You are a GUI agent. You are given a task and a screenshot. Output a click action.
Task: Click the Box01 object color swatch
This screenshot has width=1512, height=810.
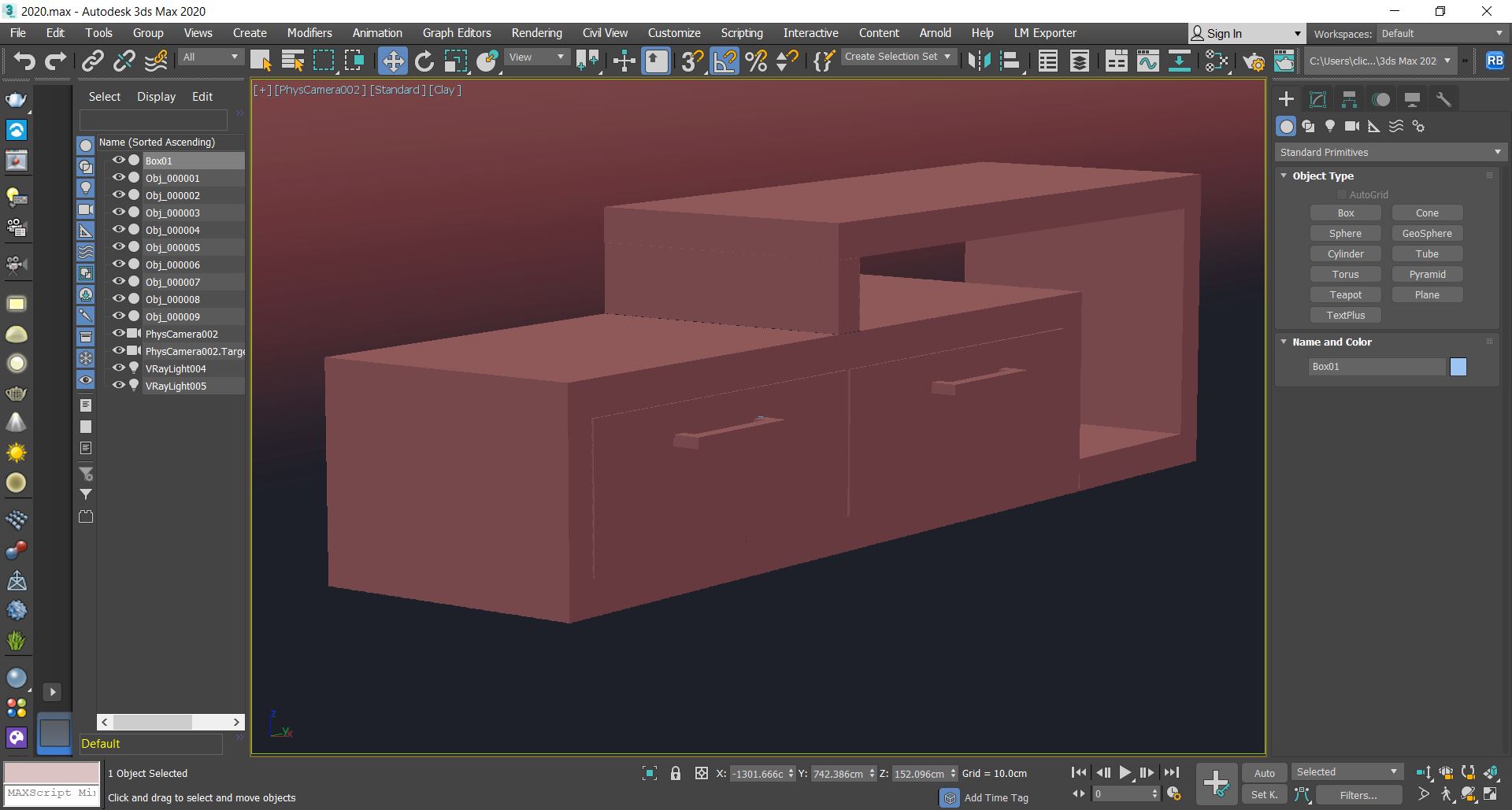click(1458, 367)
